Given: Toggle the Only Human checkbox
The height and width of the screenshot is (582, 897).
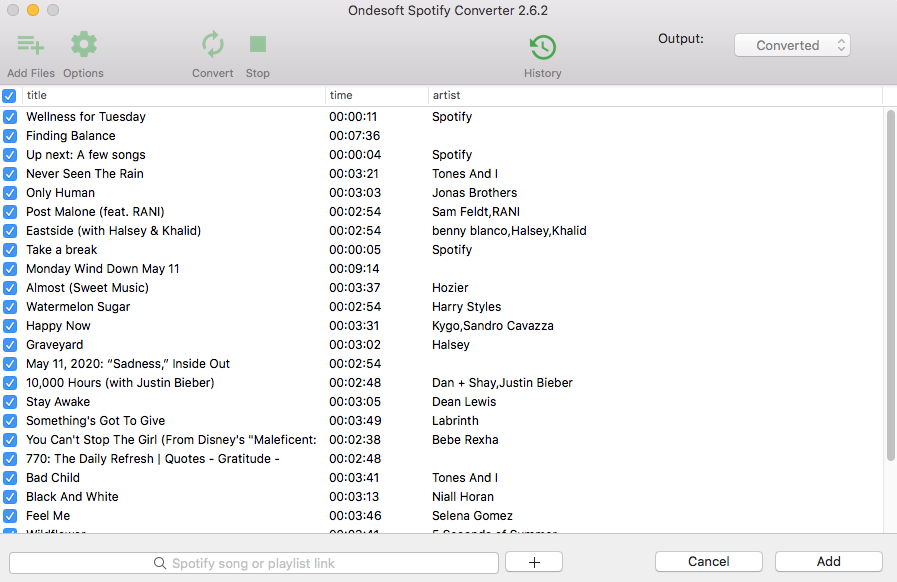Looking at the screenshot, I should 10,193.
